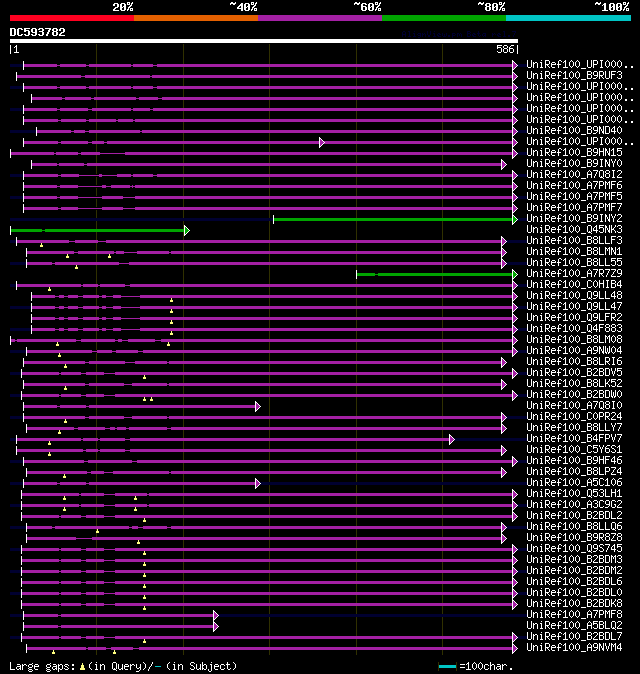Click the green arrowhead of the Q45NK3 alignment
Image resolution: width=640 pixels, height=674 pixels.
click(187, 230)
